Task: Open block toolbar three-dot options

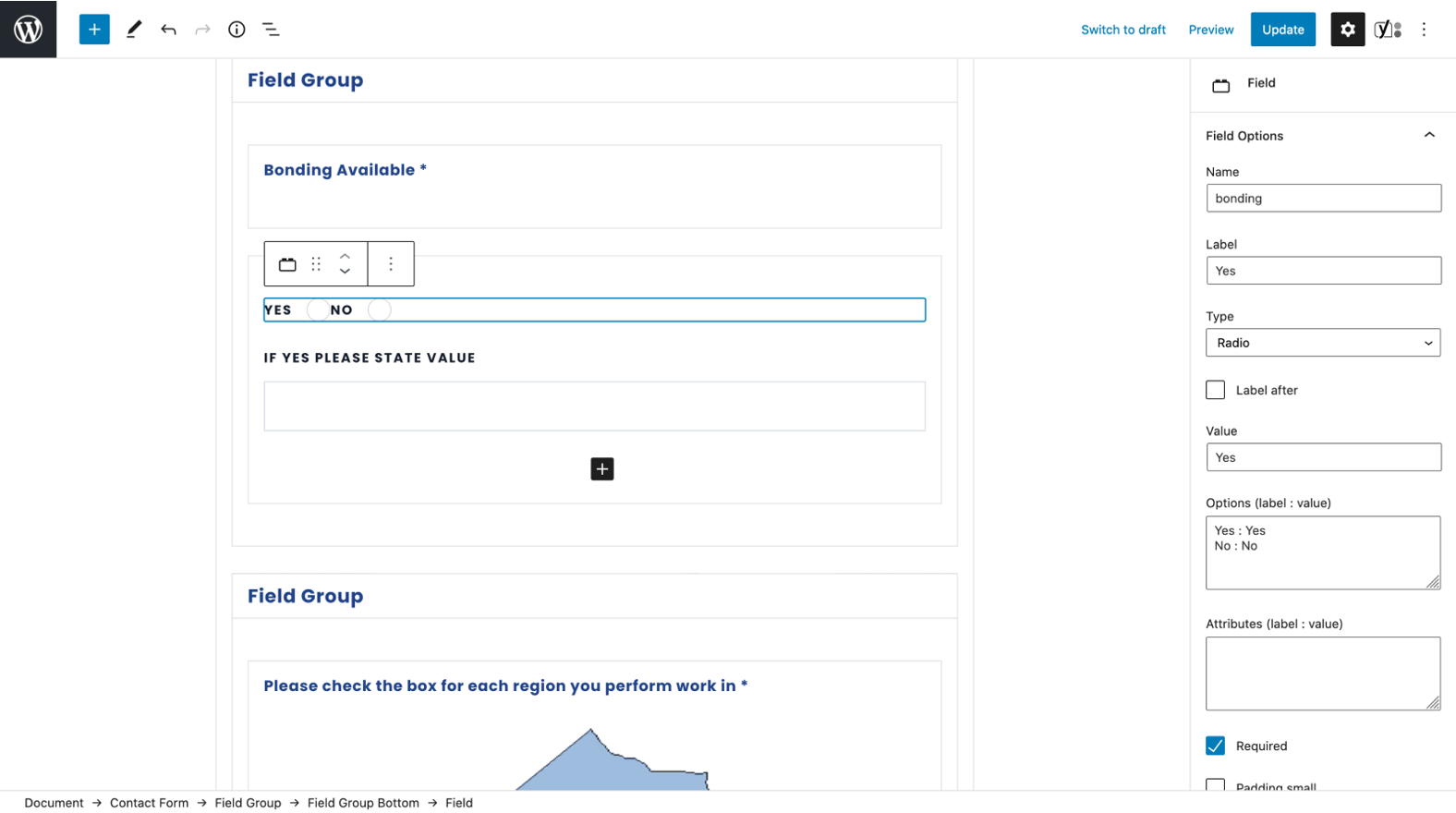Action: click(391, 264)
